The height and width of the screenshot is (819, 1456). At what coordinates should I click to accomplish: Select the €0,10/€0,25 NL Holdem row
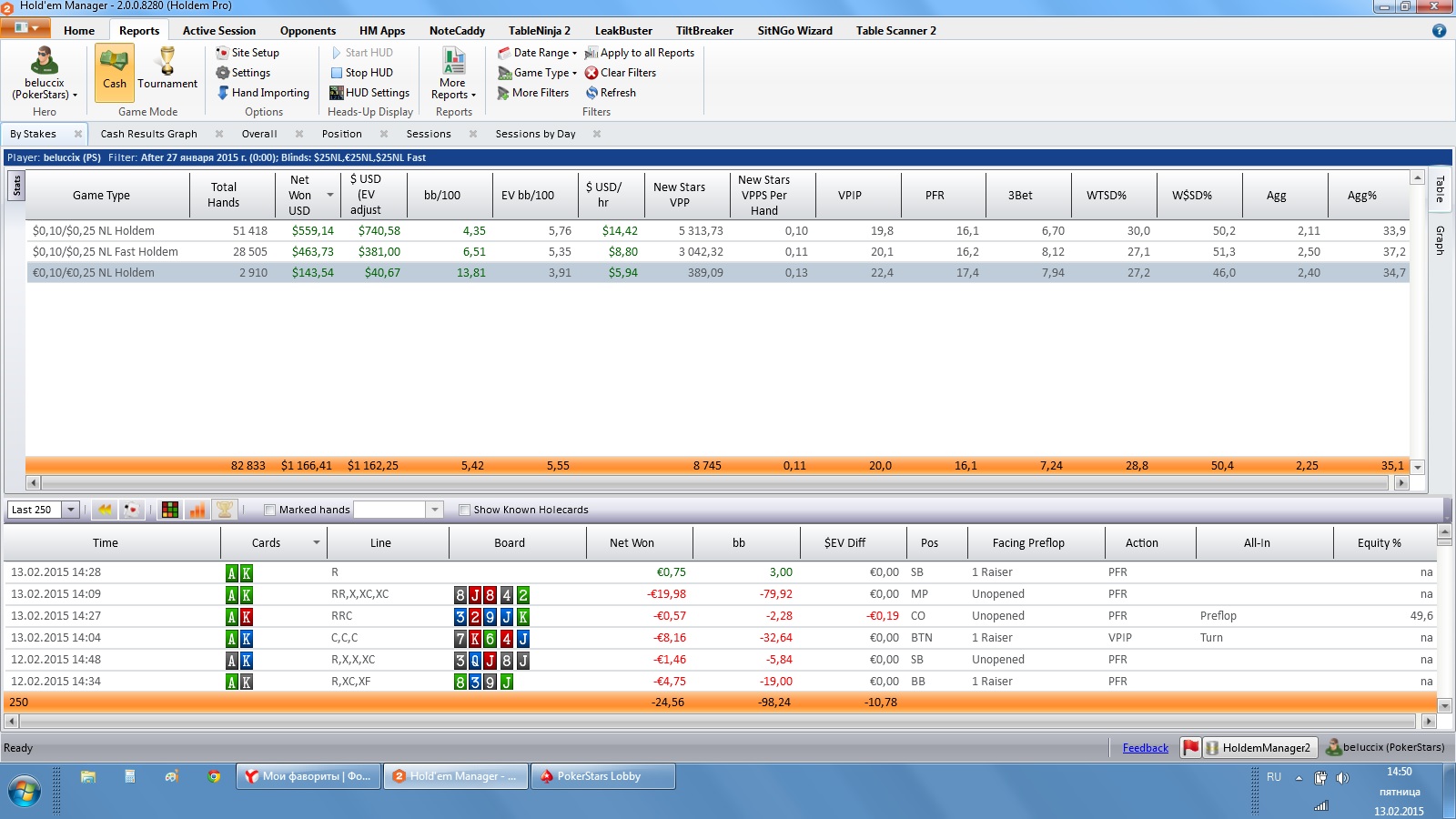point(718,273)
